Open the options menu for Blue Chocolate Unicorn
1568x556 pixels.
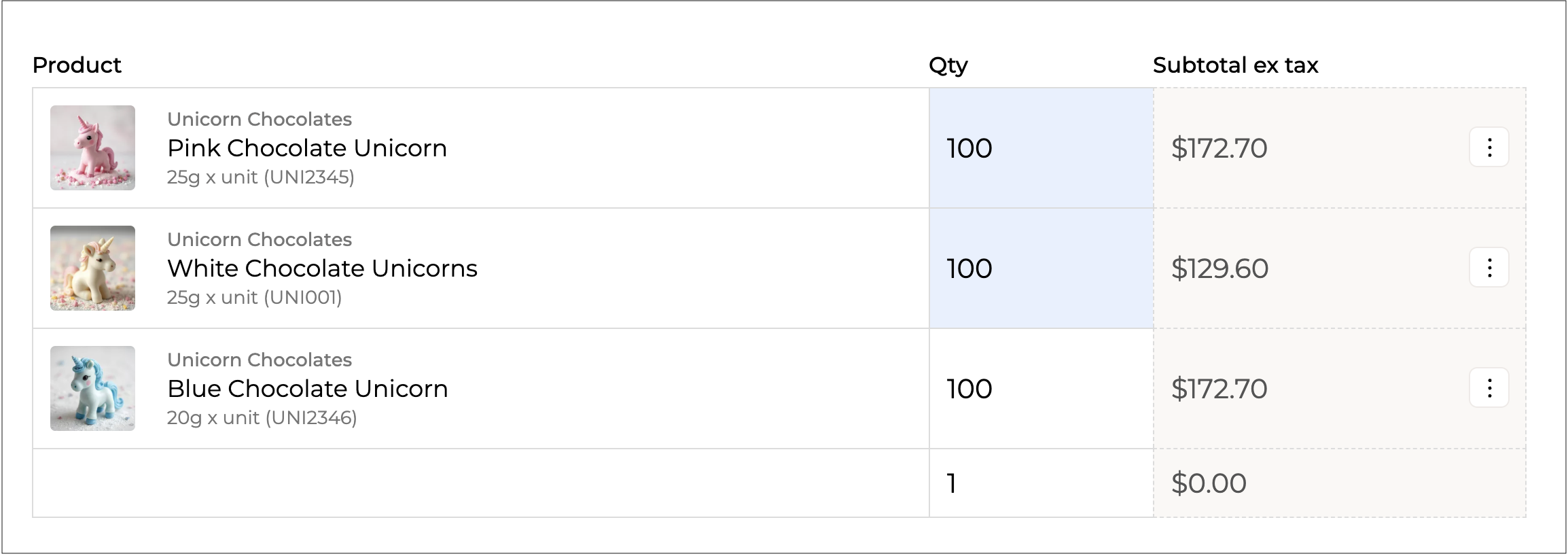(1489, 388)
